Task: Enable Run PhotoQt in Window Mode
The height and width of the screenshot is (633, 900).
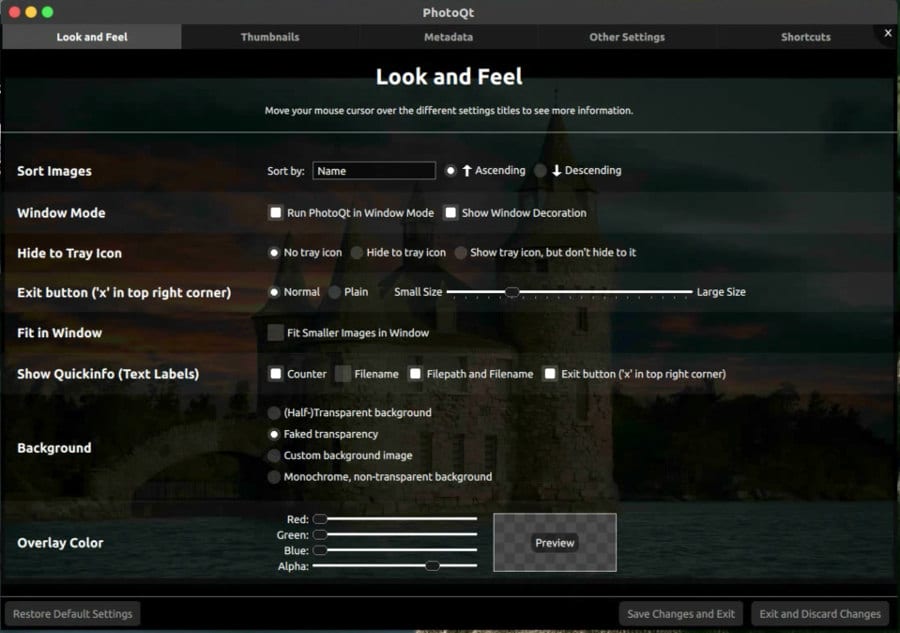Action: click(x=276, y=213)
